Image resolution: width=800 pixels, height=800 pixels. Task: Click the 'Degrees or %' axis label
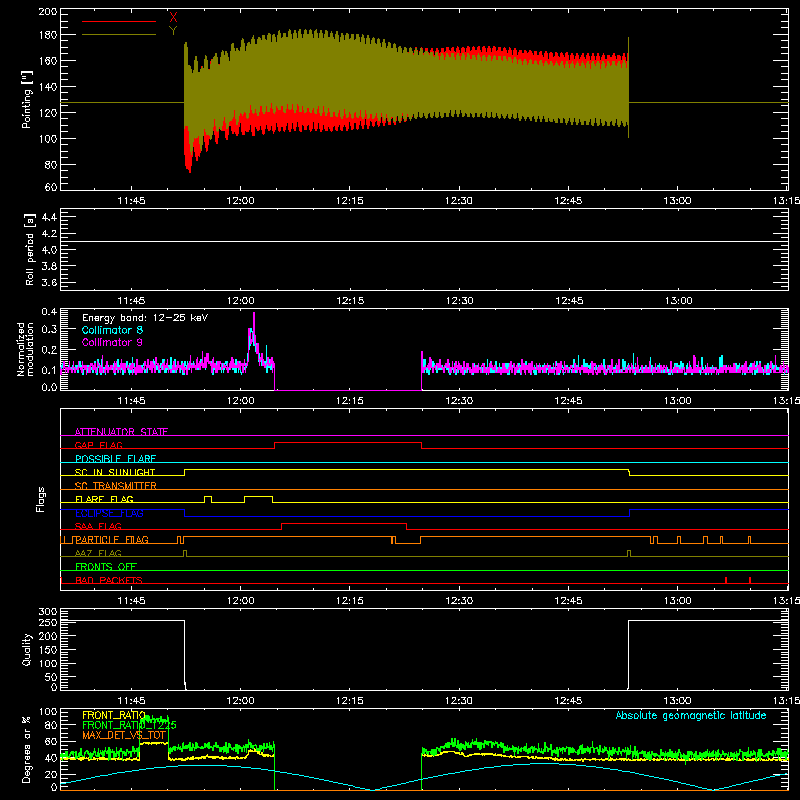point(27,749)
